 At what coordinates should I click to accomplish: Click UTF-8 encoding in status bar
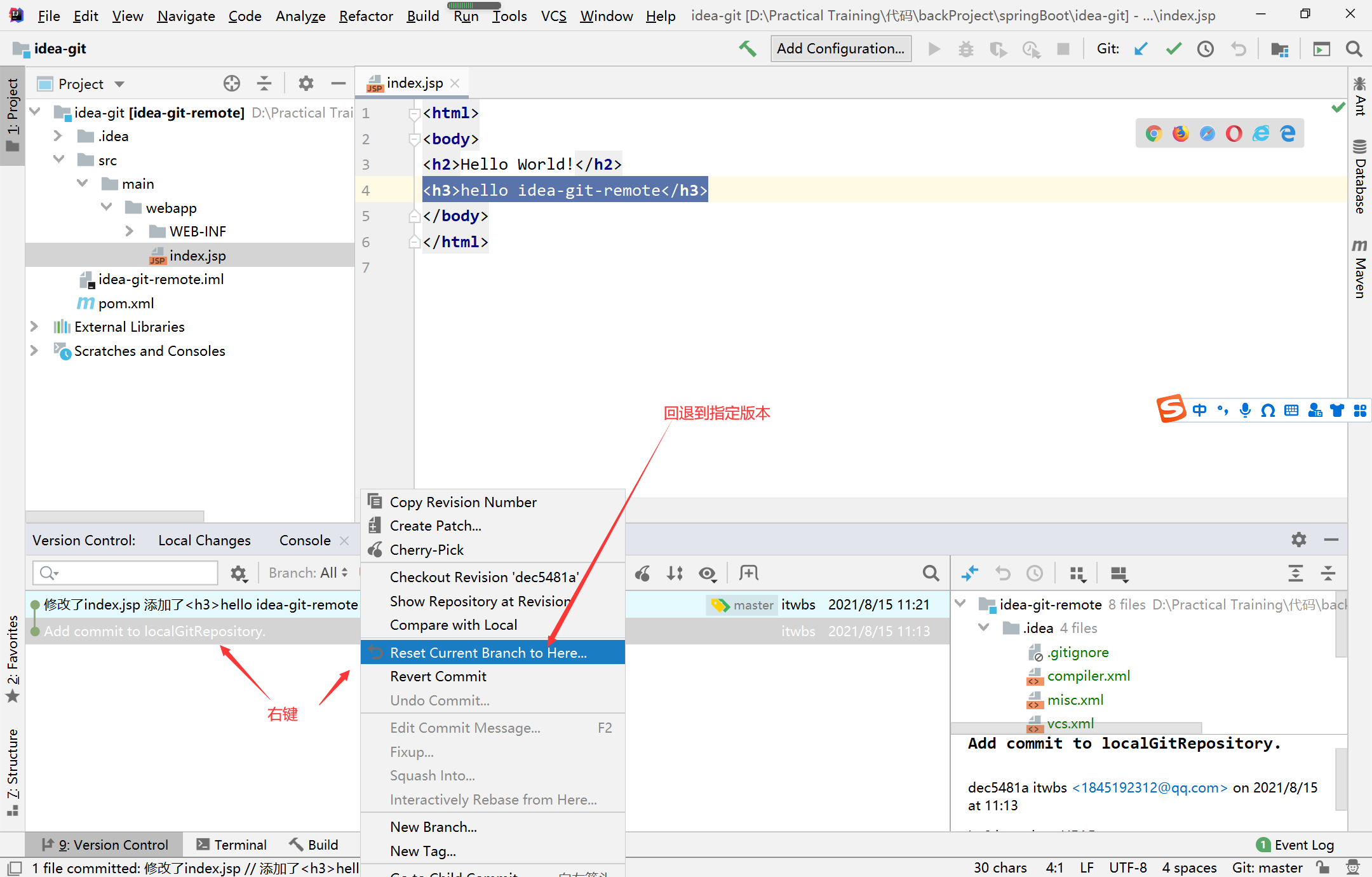pos(1127,867)
